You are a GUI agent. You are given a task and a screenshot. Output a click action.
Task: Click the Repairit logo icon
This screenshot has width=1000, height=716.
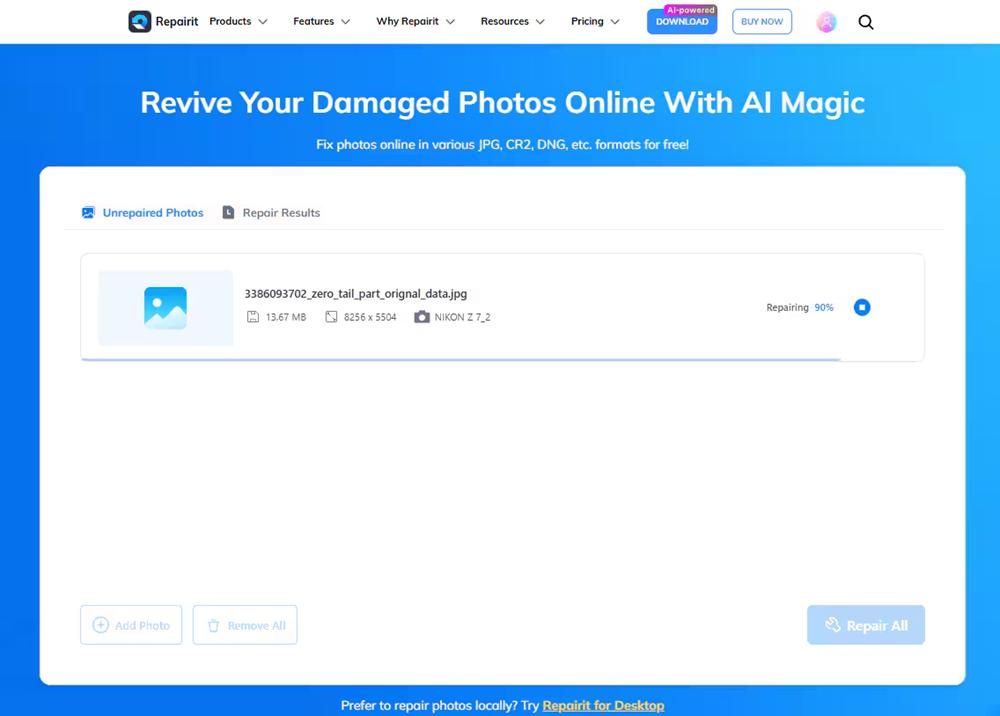pos(140,22)
